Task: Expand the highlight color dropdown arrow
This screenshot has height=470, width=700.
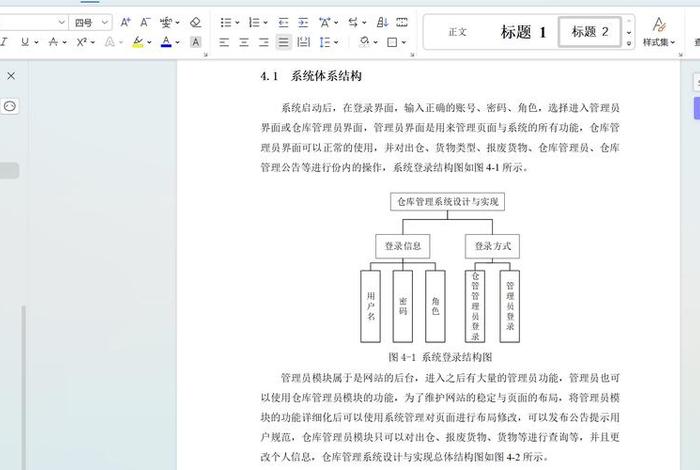Action: [x=149, y=42]
